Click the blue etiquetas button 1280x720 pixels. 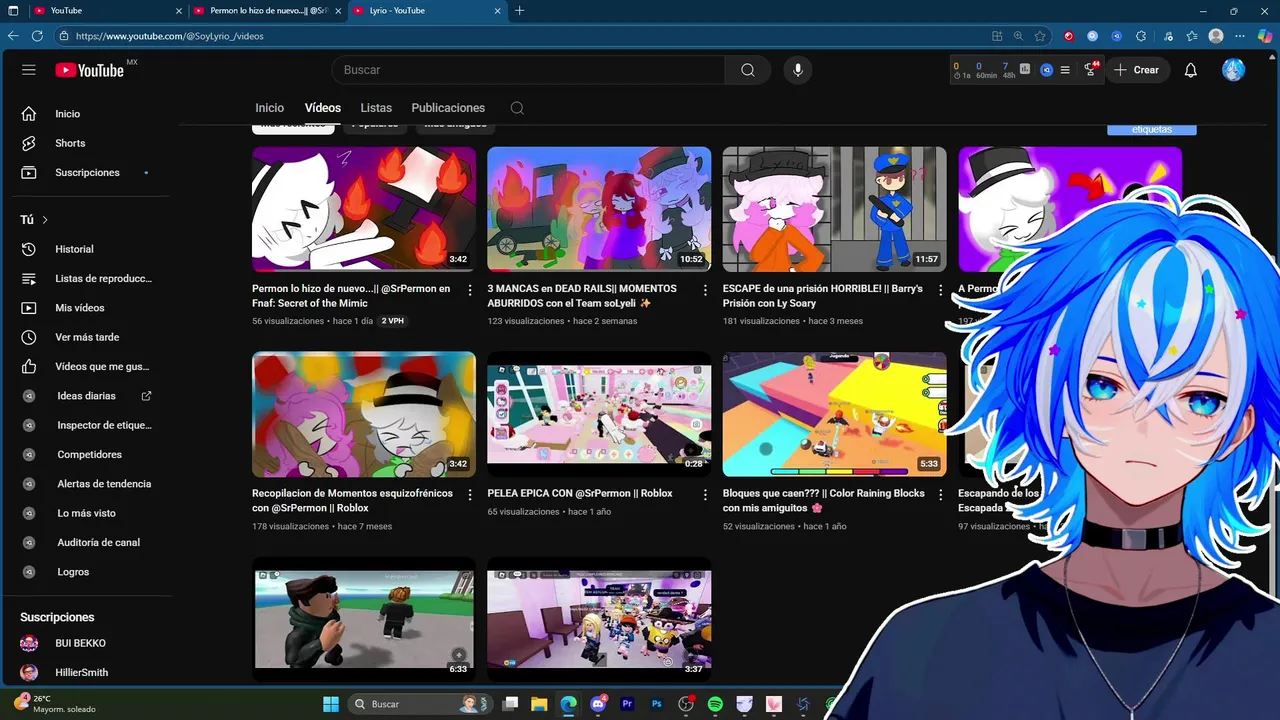1152,129
